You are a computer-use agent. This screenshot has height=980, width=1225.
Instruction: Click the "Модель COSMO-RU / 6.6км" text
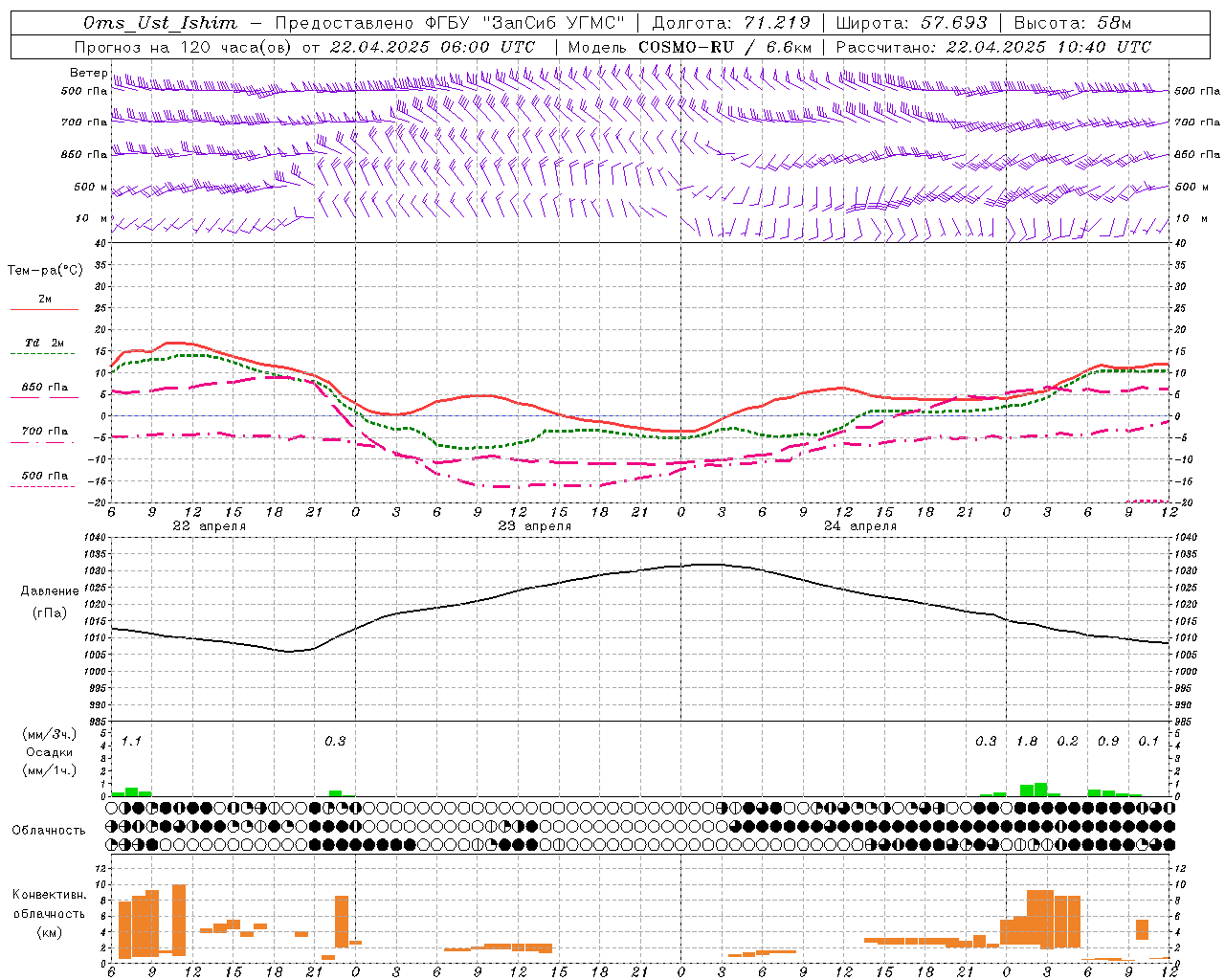(690, 47)
